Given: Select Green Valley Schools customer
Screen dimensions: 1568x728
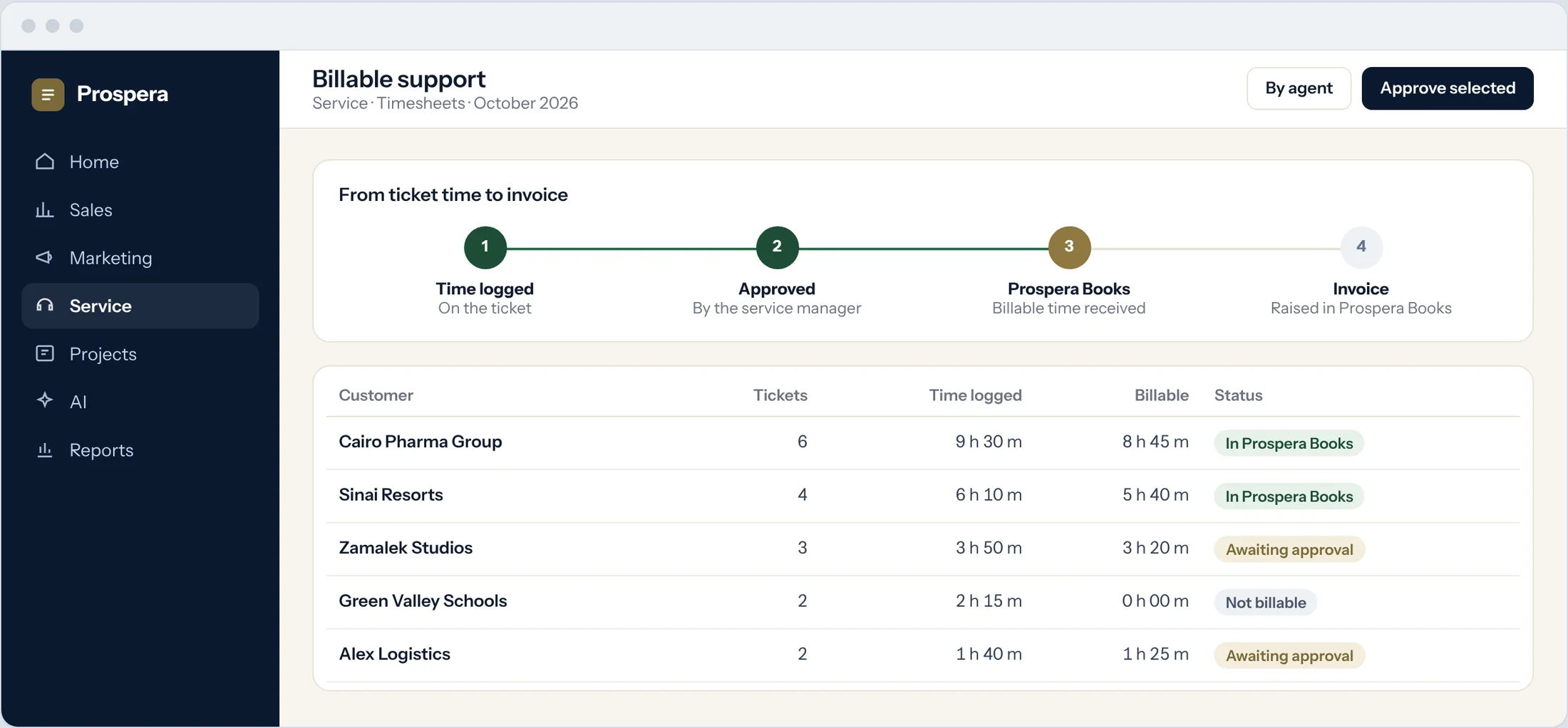Looking at the screenshot, I should point(423,600).
